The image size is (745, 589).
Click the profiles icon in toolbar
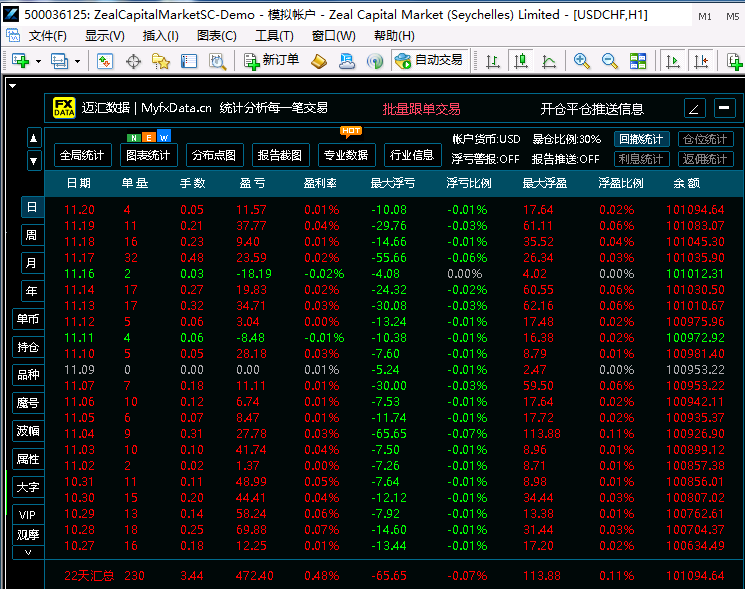point(59,61)
